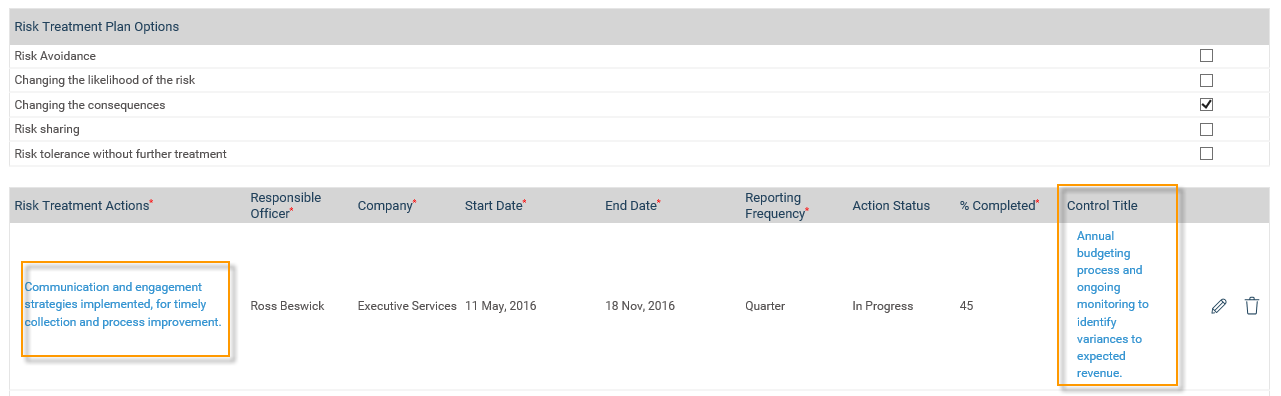
Task: Select the Company column header
Action: (x=387, y=205)
